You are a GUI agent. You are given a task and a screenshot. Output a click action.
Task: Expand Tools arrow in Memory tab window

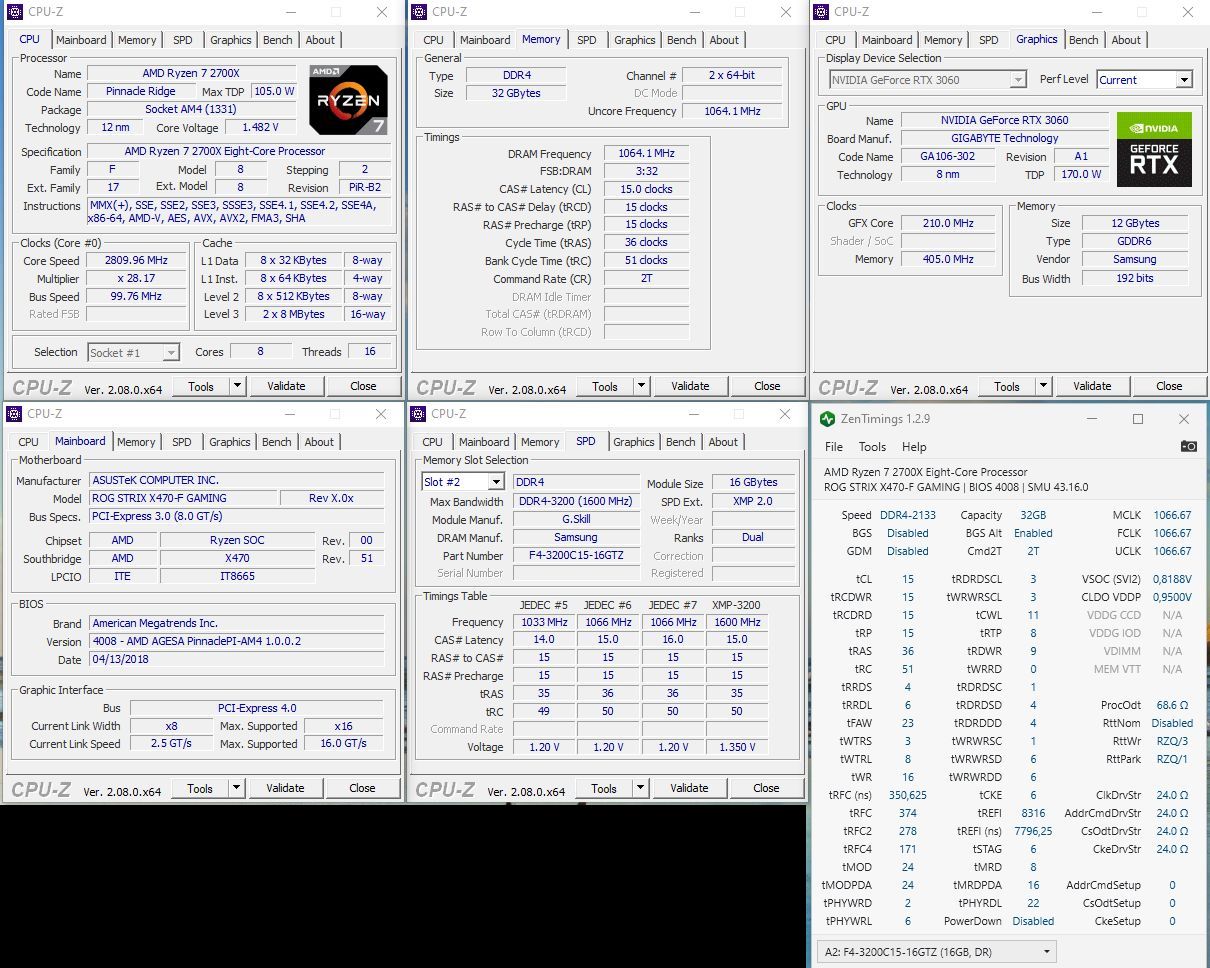pyautogui.click(x=641, y=386)
